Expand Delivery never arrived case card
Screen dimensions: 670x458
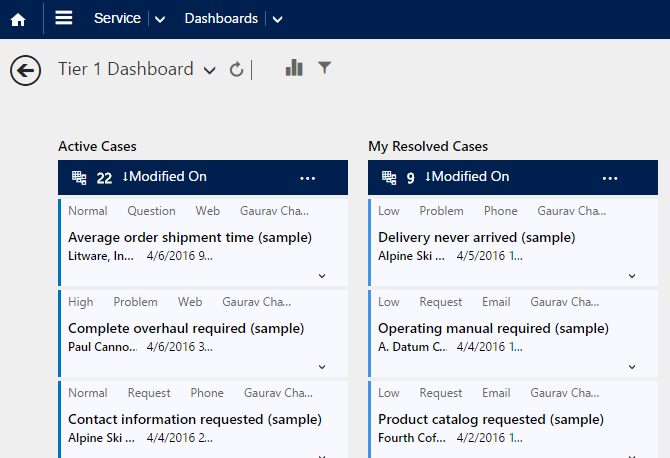pos(632,276)
